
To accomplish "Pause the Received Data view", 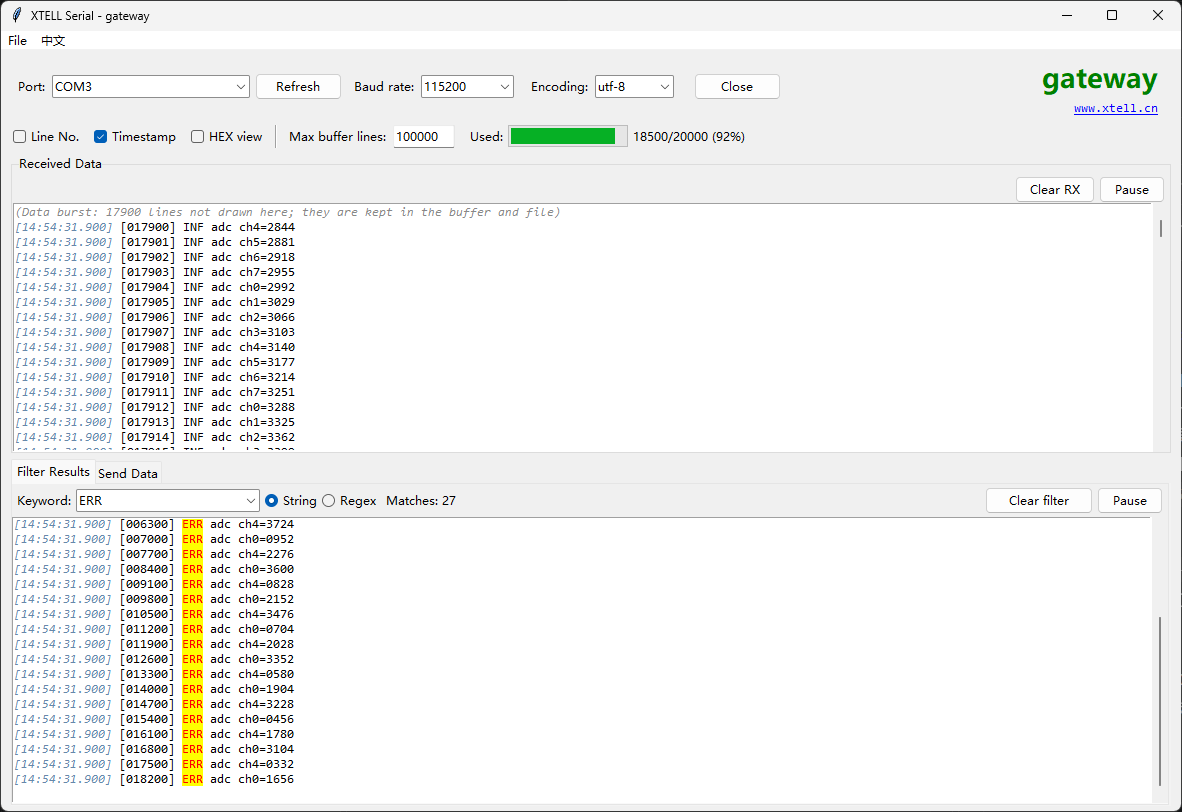I will coord(1131,190).
